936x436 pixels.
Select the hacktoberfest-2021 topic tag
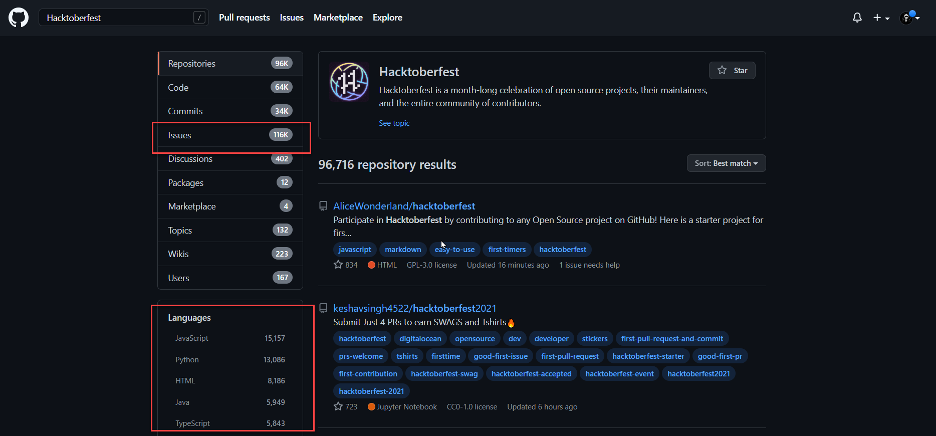[371, 391]
